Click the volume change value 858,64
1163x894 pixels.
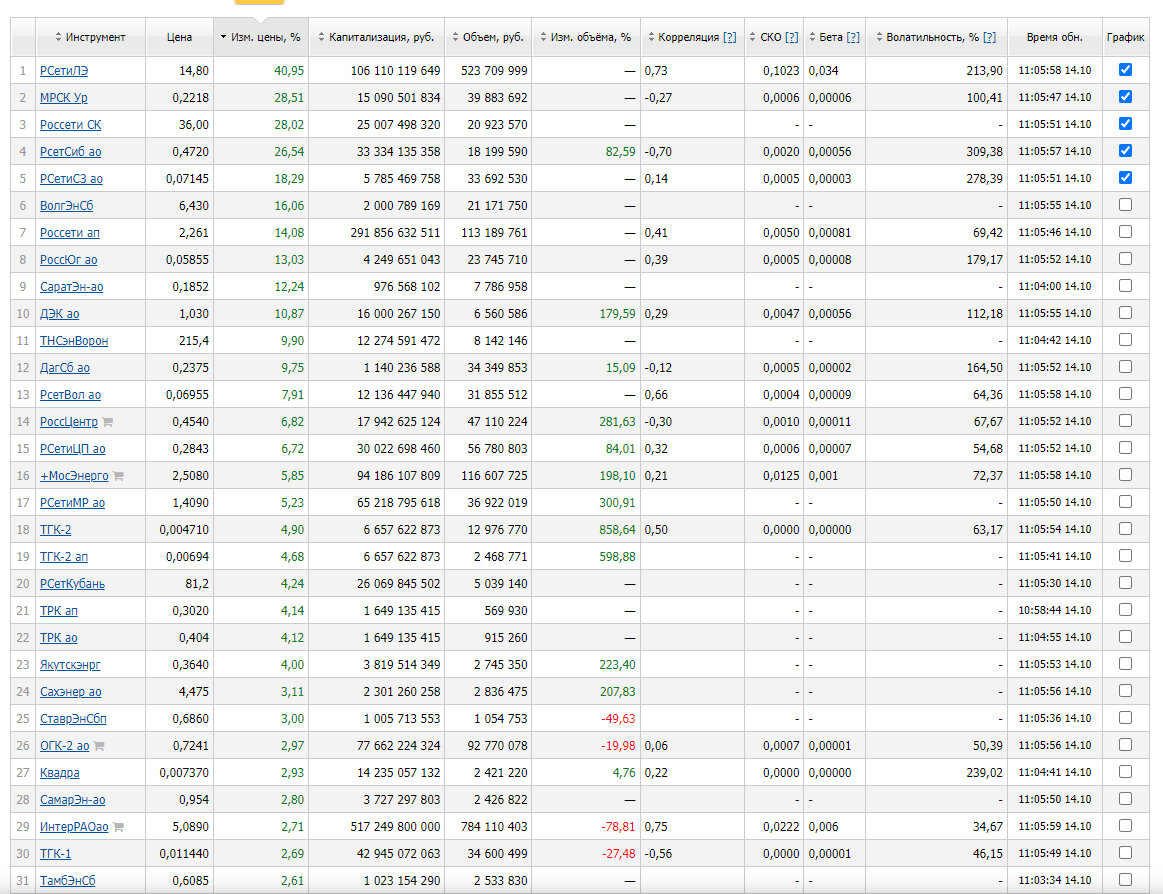(617, 530)
